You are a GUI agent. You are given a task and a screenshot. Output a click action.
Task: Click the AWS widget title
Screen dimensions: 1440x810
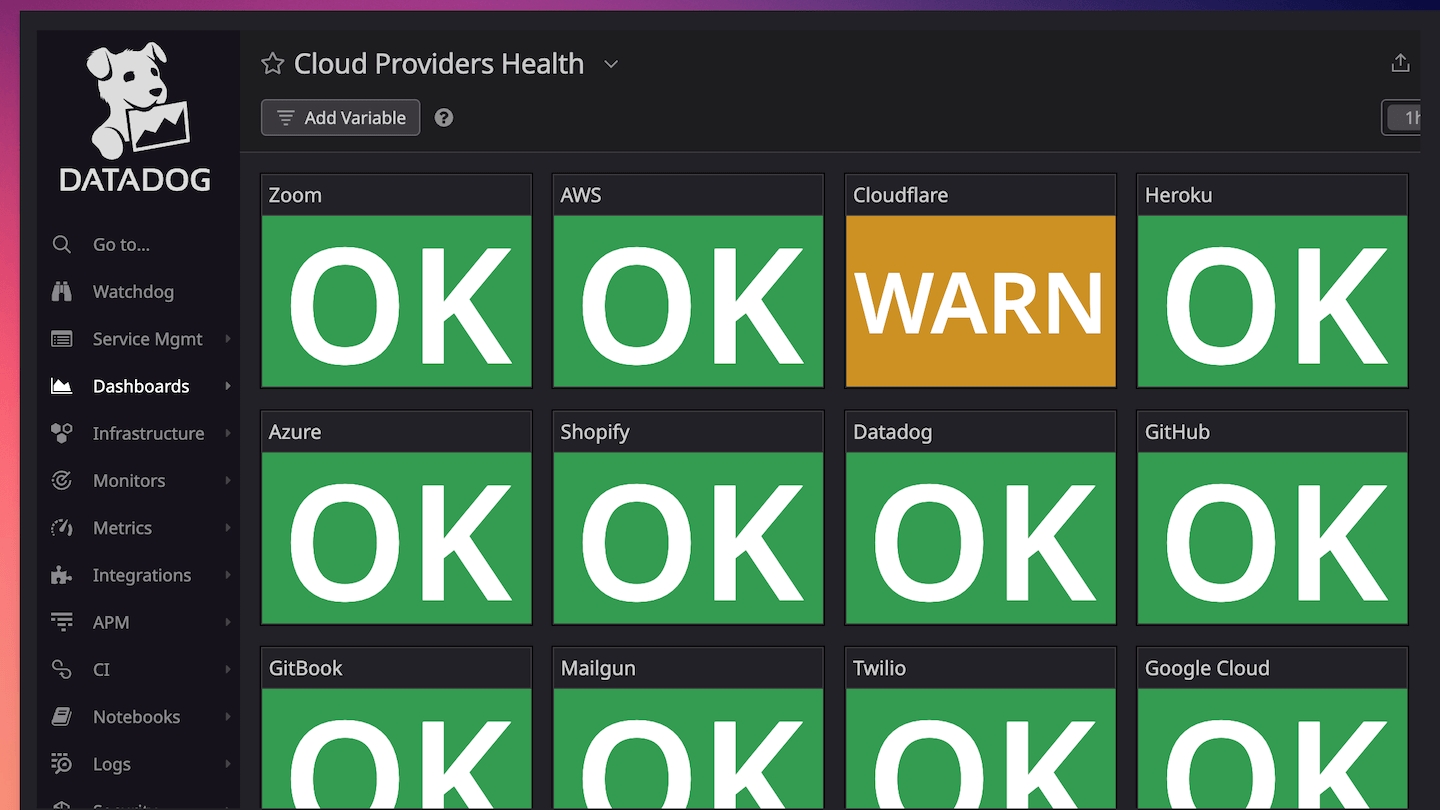581,195
